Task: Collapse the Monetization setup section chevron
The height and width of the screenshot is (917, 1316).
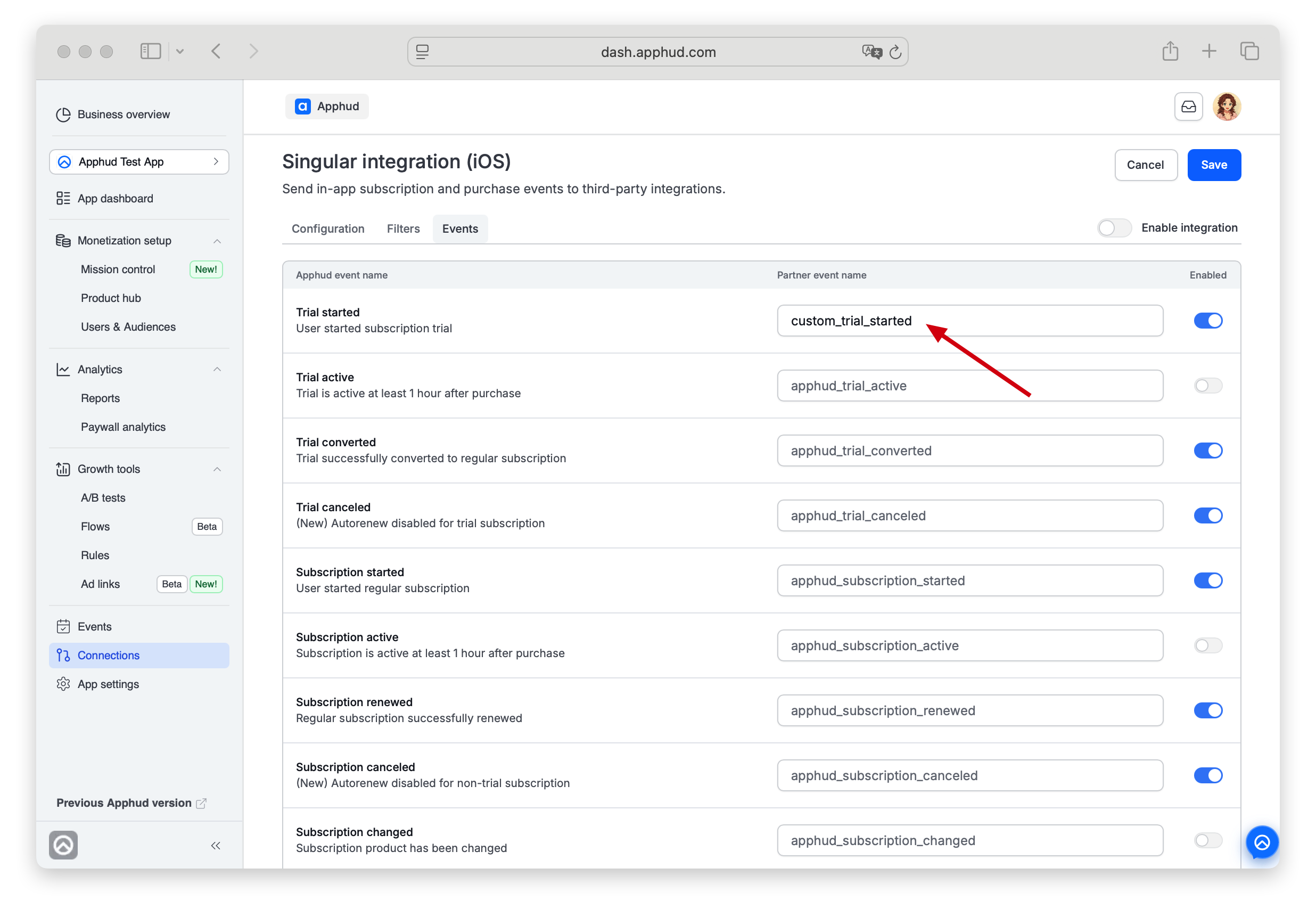Action: click(217, 241)
